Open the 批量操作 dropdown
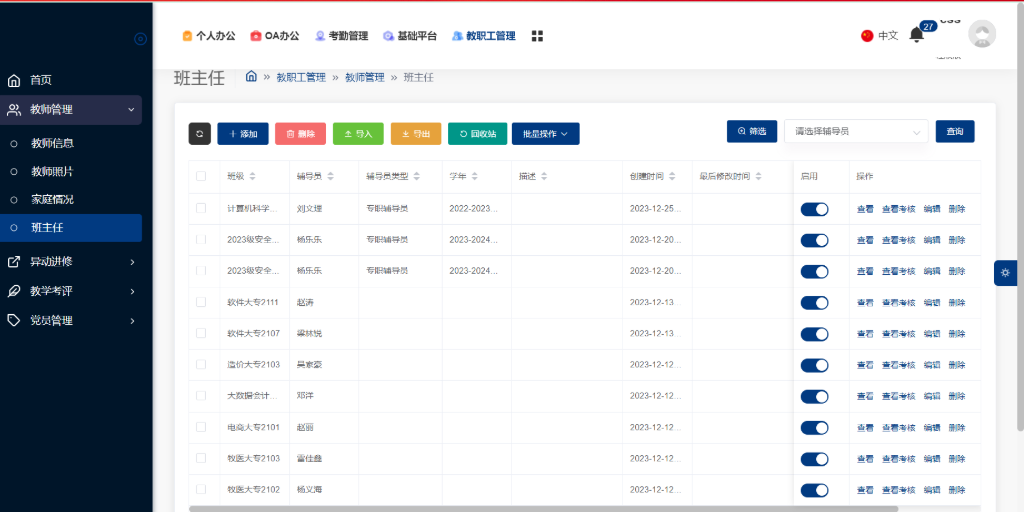The height and width of the screenshot is (512, 1024). click(x=545, y=134)
